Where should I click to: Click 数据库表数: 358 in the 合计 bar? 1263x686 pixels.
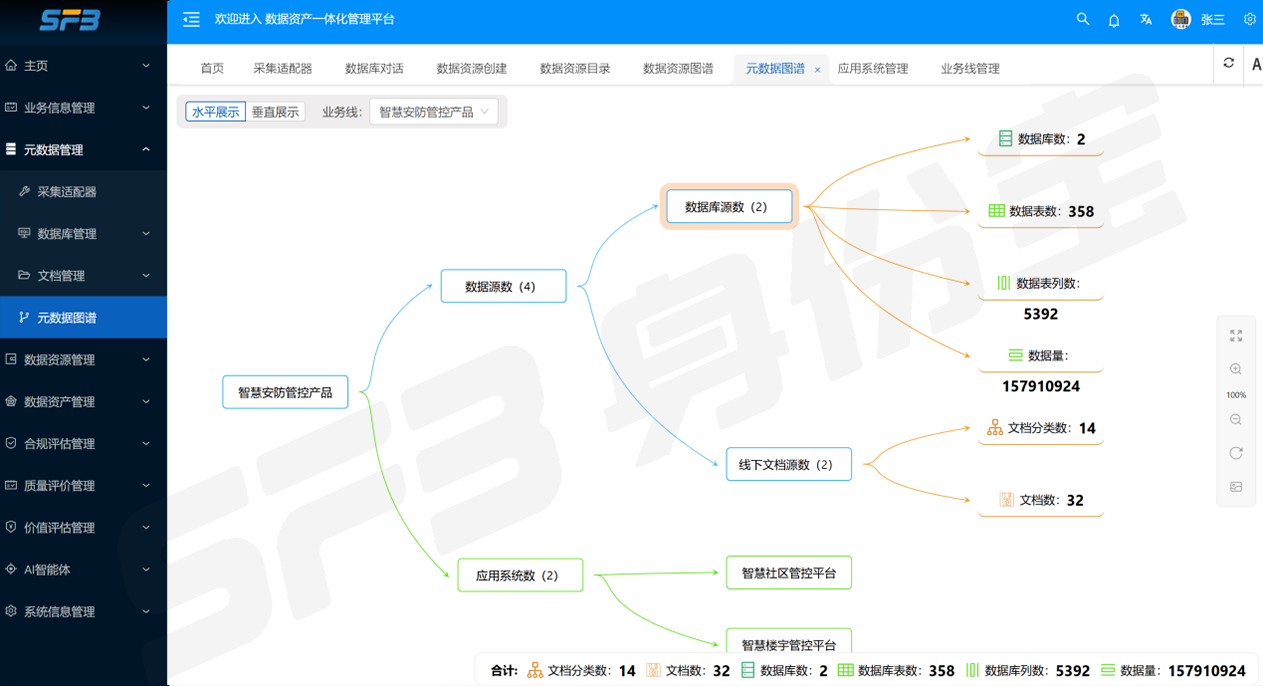(896, 671)
